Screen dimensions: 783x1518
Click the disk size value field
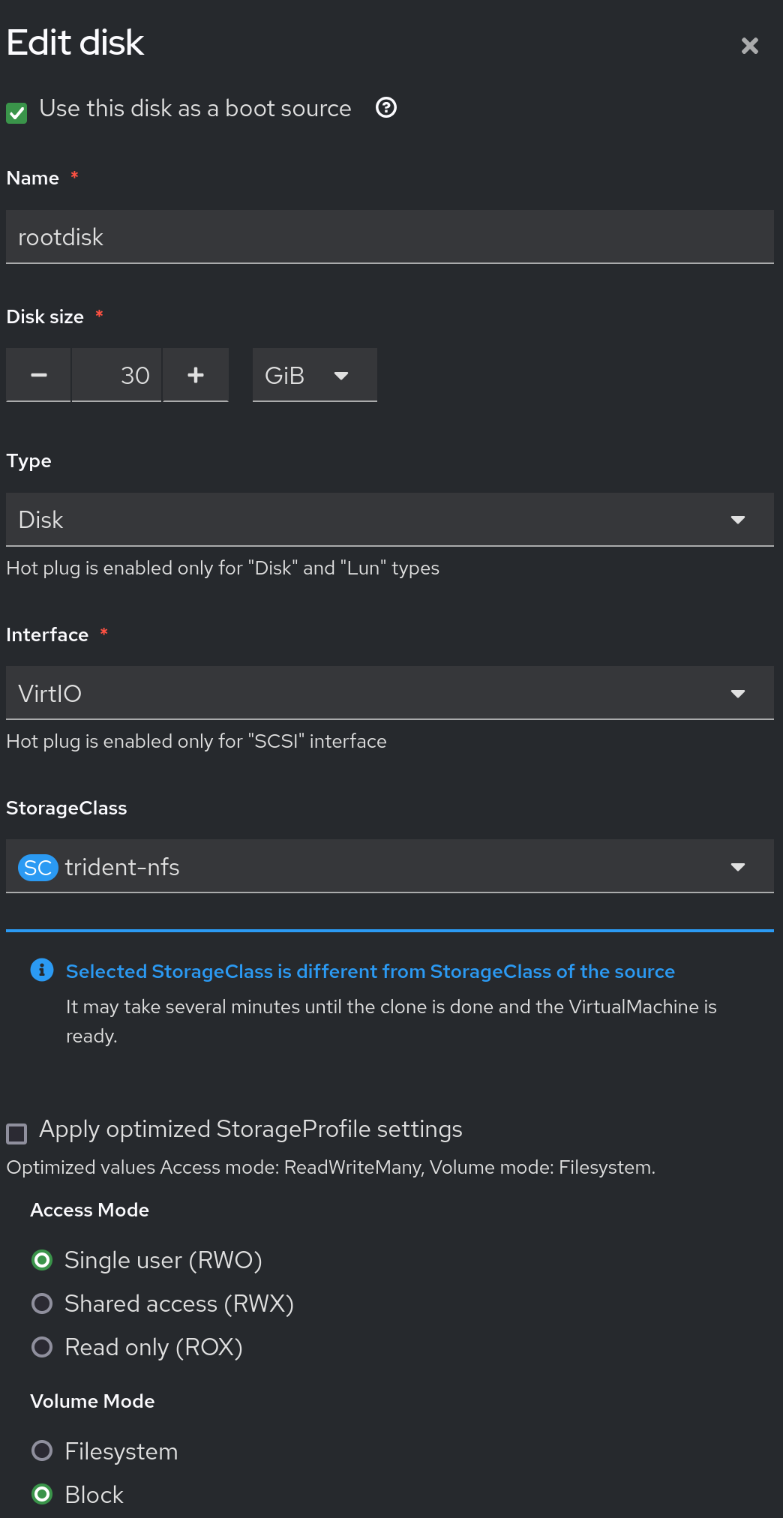tap(117, 375)
